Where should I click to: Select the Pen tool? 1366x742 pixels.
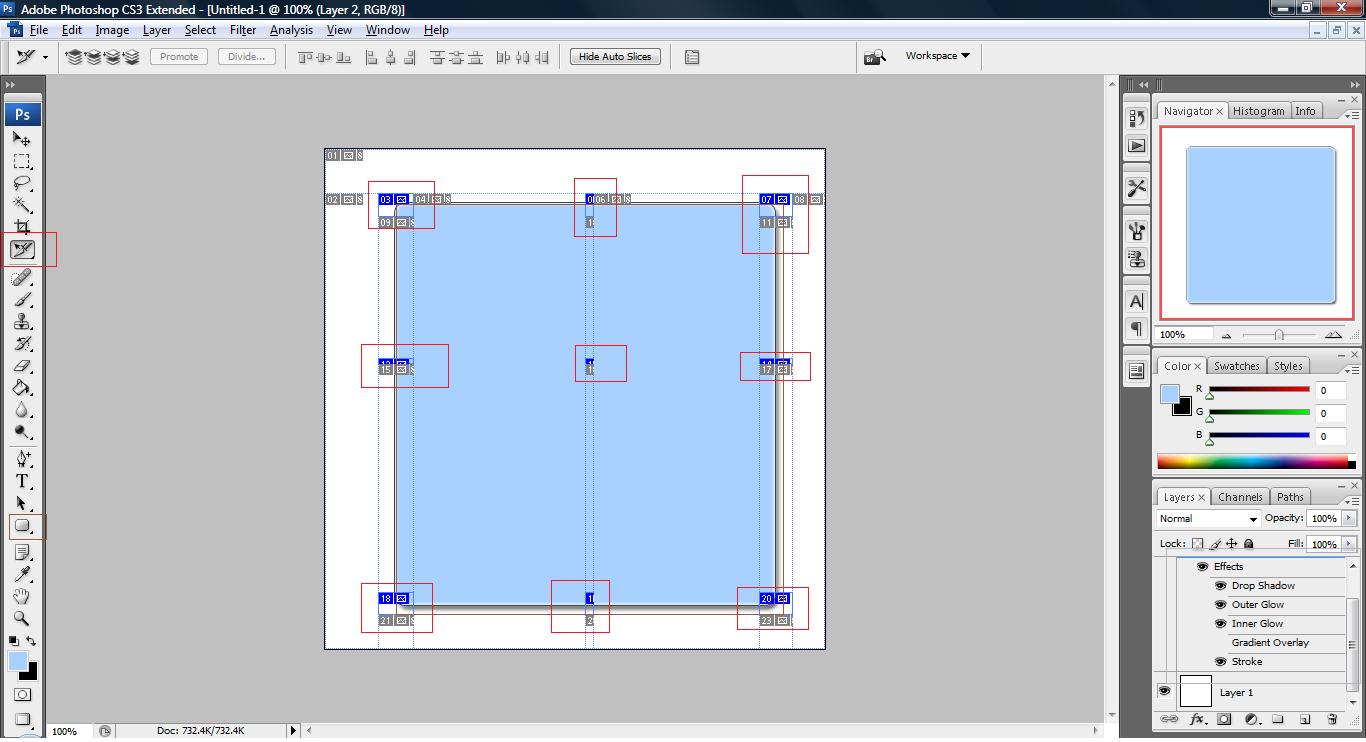pyautogui.click(x=22, y=459)
